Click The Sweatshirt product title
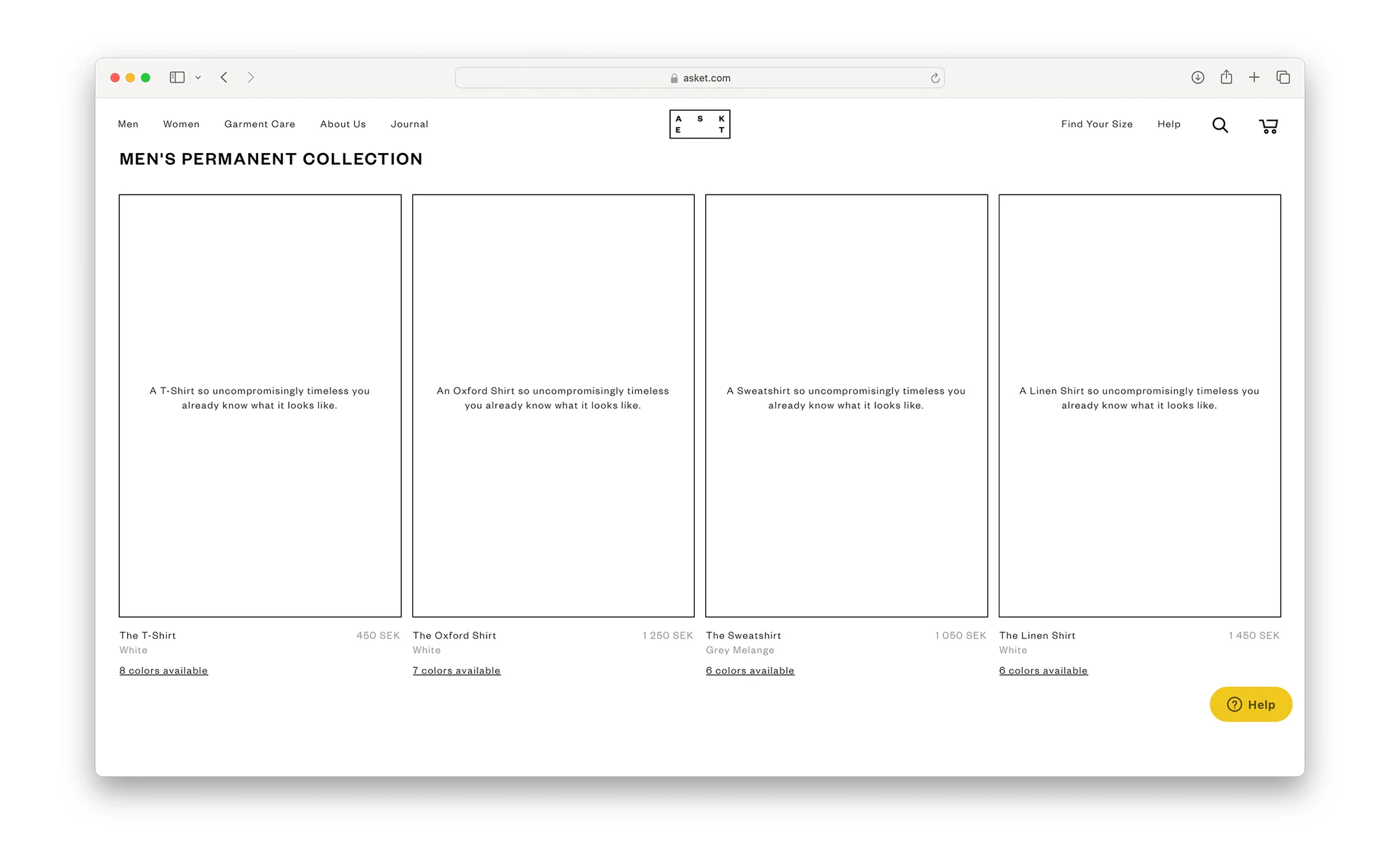The image size is (1400, 862). click(743, 635)
